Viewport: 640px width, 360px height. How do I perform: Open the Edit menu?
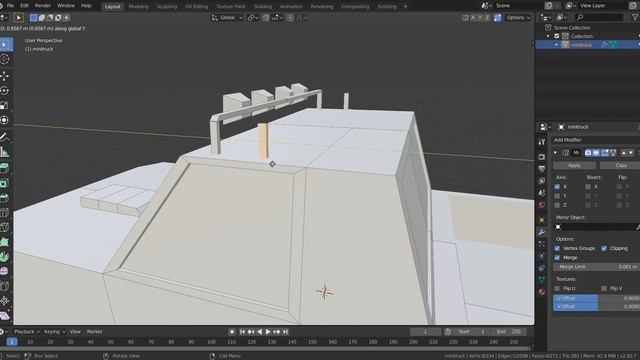tap(24, 6)
